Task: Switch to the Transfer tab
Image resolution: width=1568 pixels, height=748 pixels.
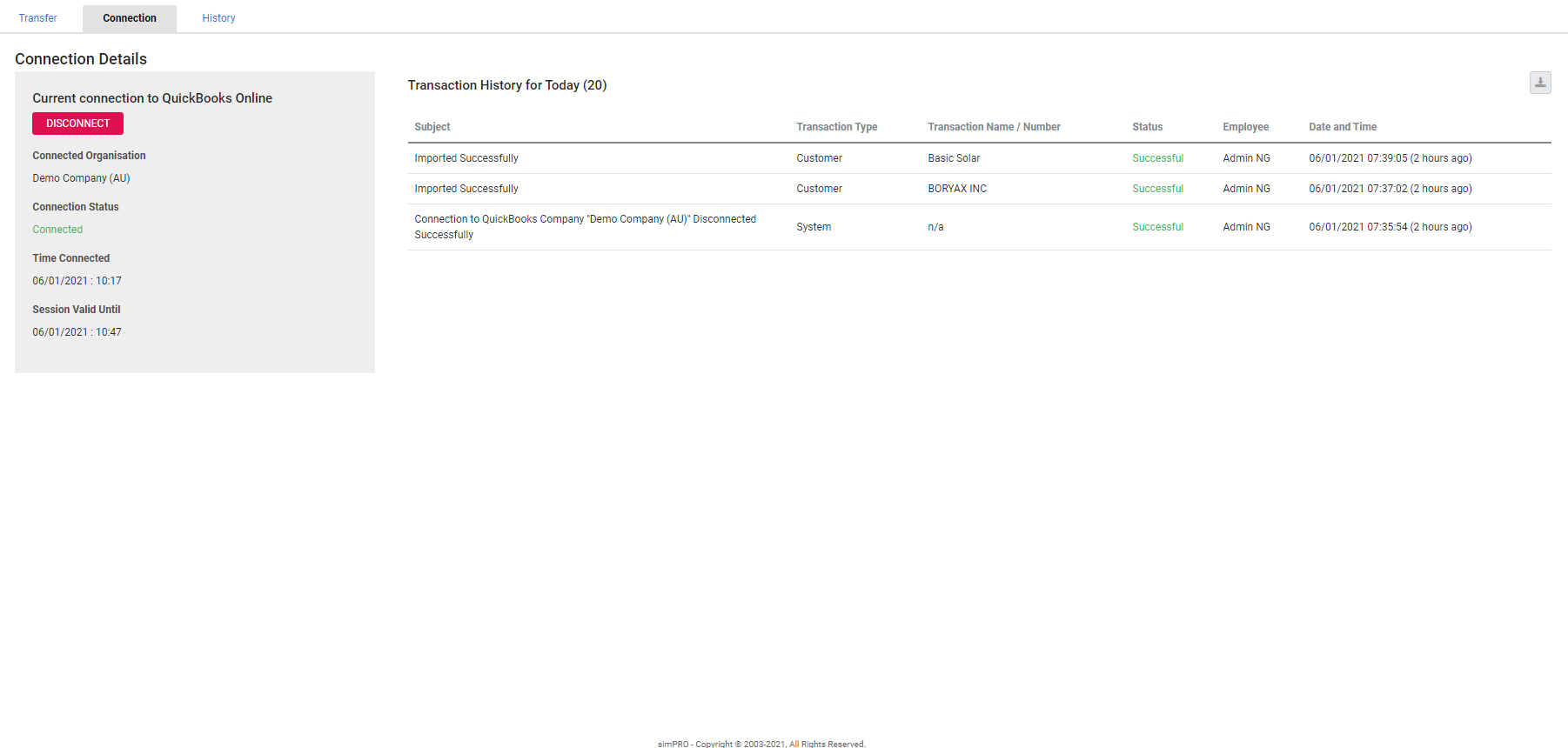Action: [x=38, y=18]
